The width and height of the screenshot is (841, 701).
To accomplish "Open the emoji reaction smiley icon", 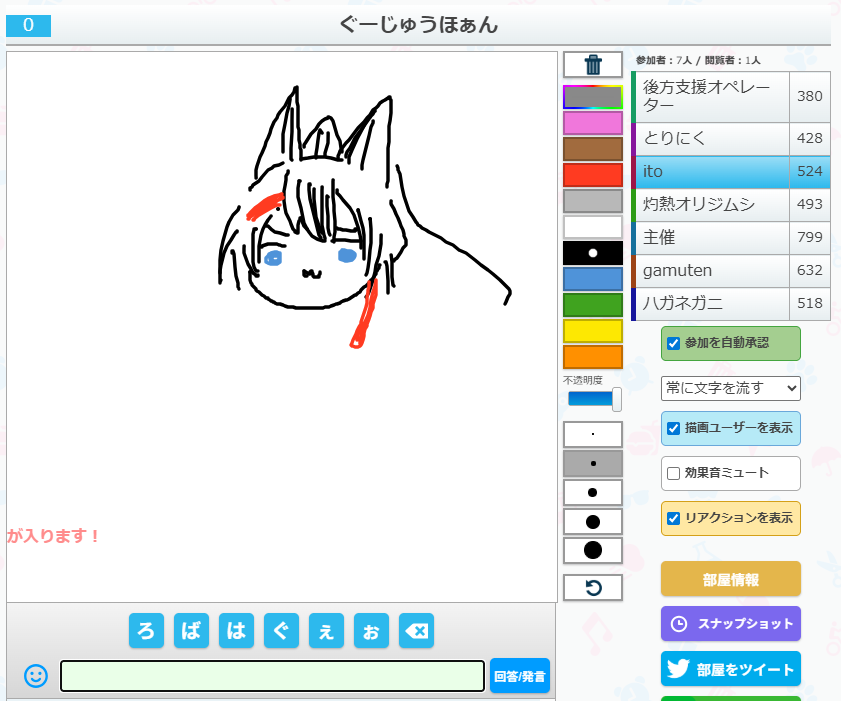I will coord(36,676).
